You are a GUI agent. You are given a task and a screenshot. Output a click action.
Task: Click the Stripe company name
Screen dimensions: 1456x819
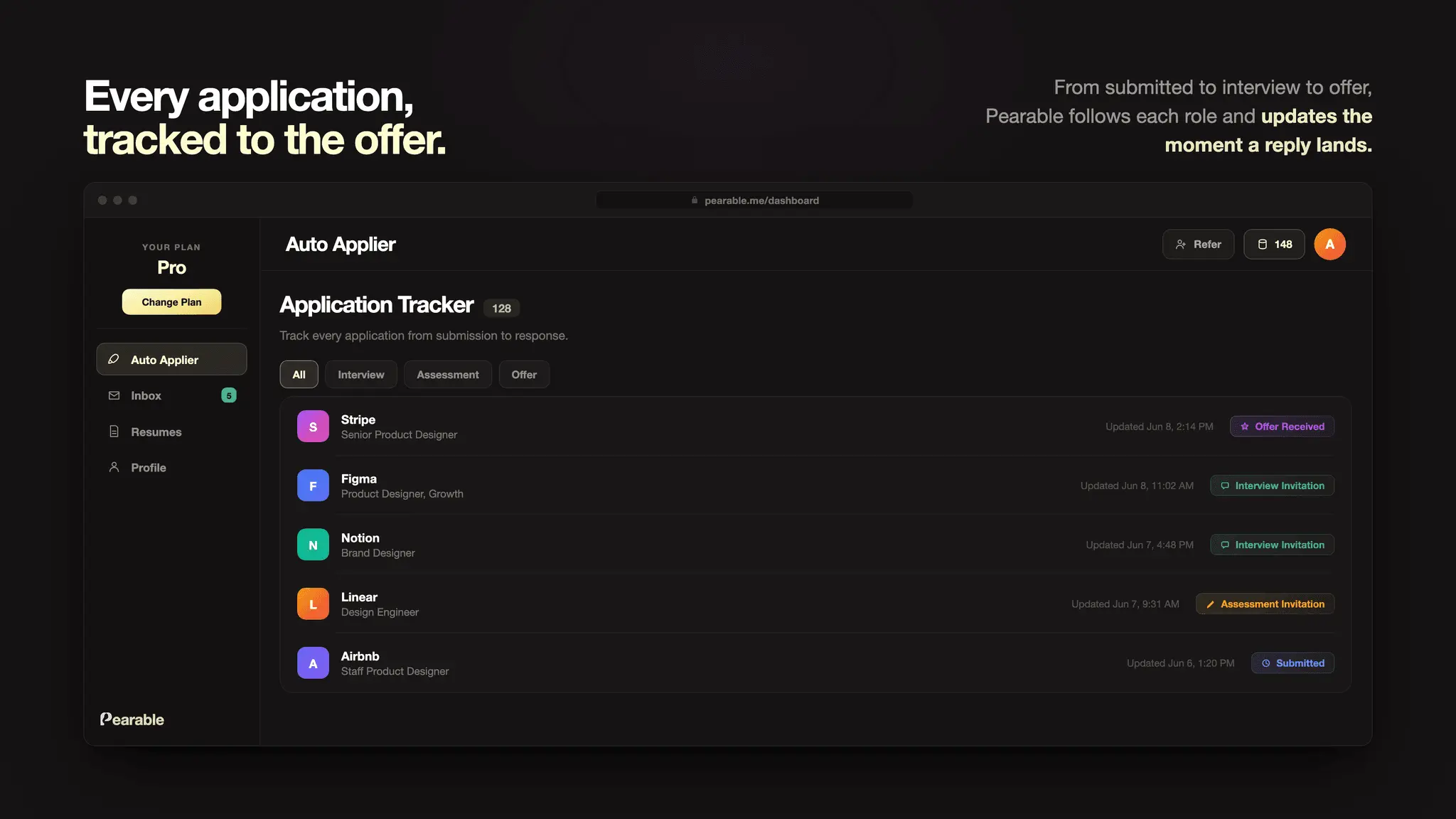click(358, 419)
